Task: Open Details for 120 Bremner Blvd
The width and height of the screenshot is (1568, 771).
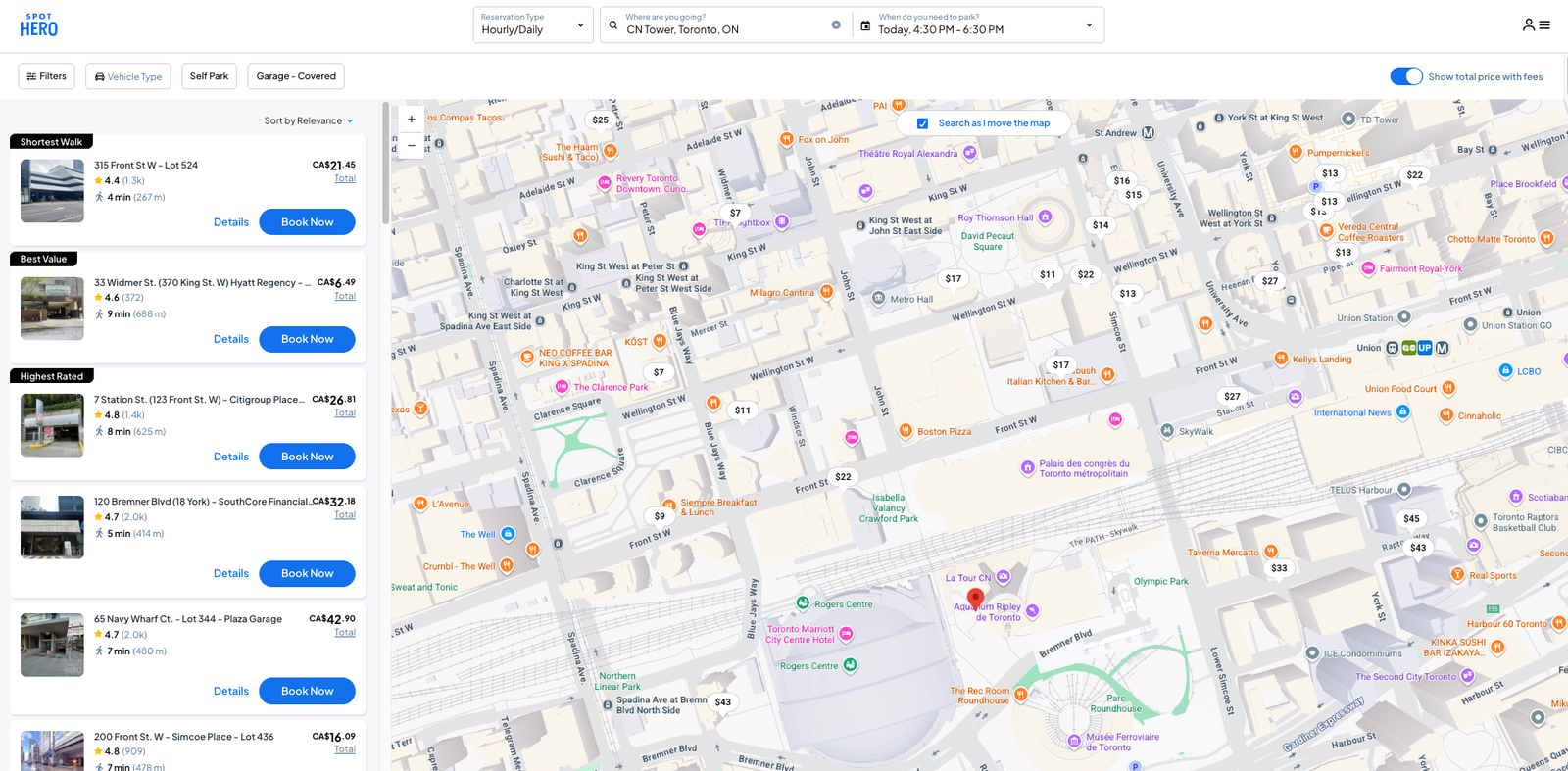Action: pyautogui.click(x=231, y=573)
